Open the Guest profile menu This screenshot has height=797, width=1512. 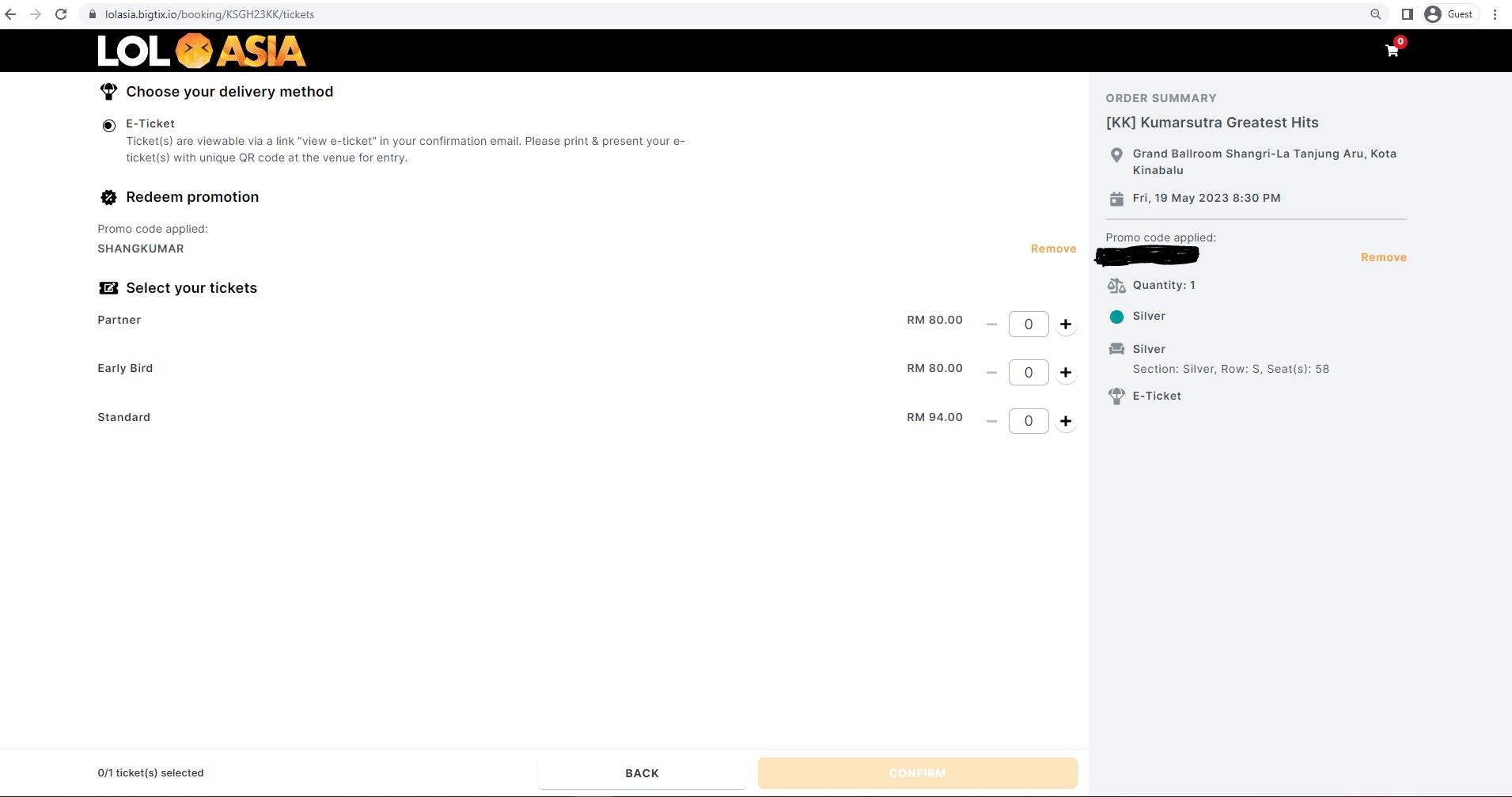(1450, 14)
